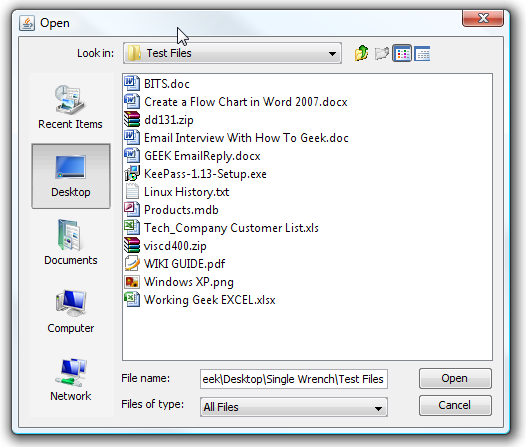Browse the Network location
This screenshot has width=526, height=447.
(70, 380)
